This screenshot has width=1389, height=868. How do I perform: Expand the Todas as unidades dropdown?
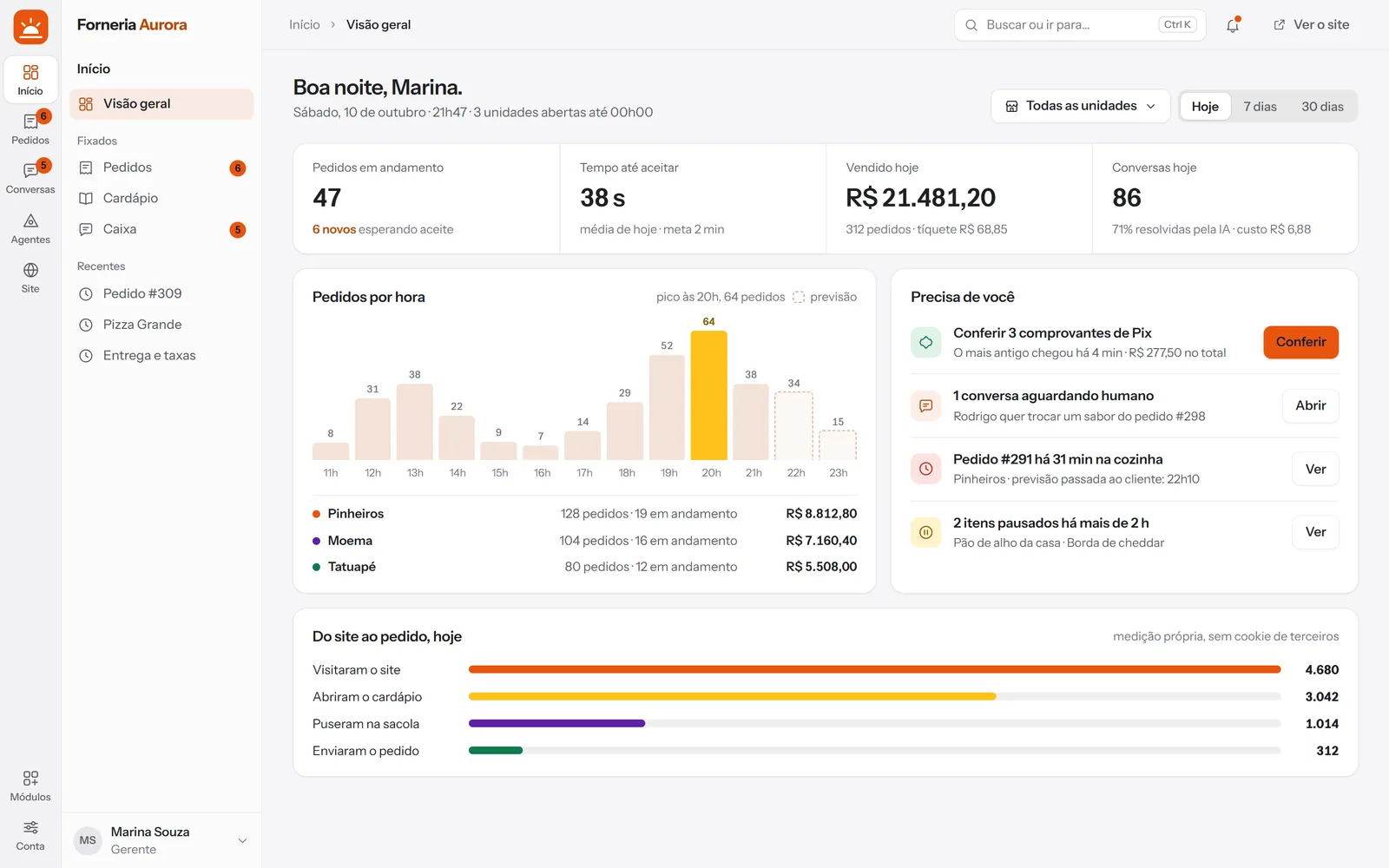(1081, 106)
